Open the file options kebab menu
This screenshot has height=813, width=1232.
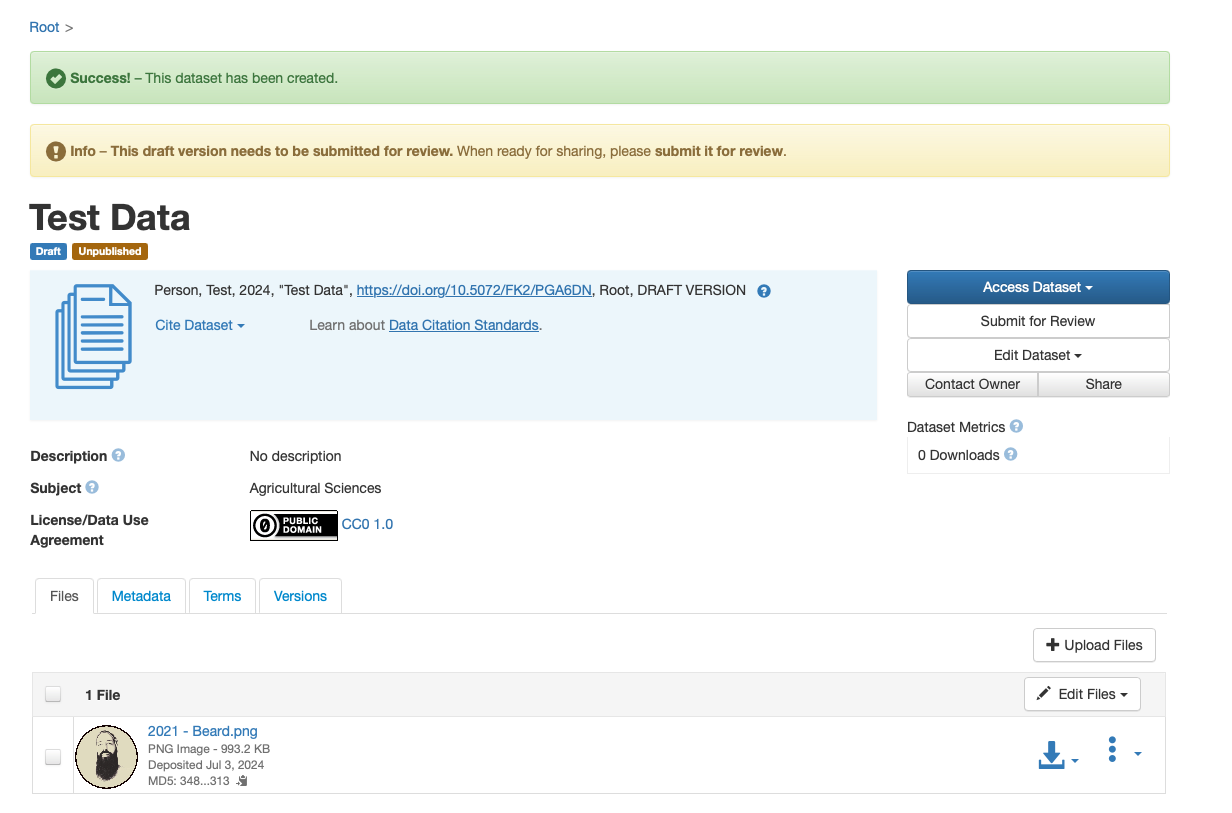coord(1112,750)
